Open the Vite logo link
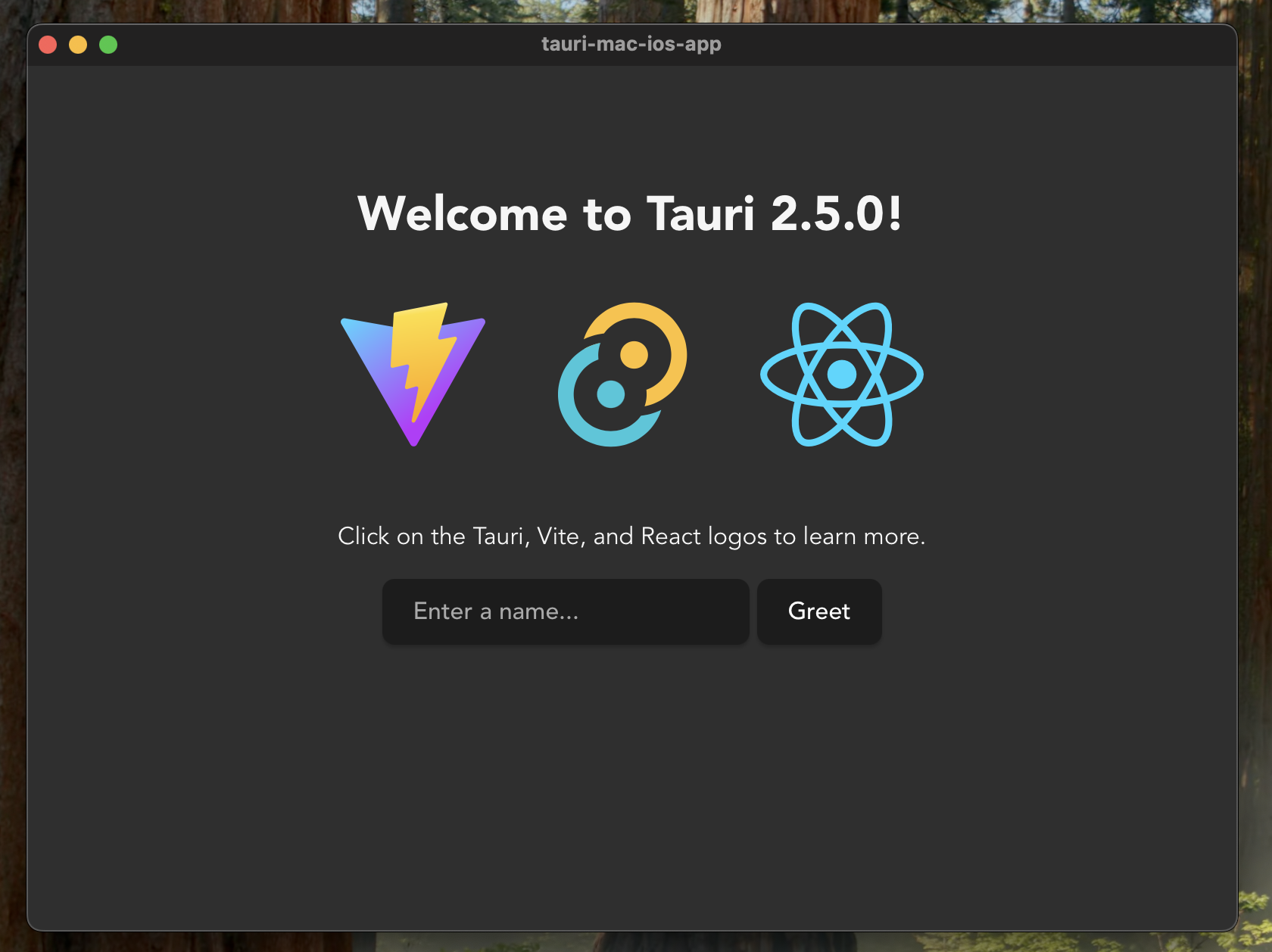Image resolution: width=1272 pixels, height=952 pixels. click(413, 375)
